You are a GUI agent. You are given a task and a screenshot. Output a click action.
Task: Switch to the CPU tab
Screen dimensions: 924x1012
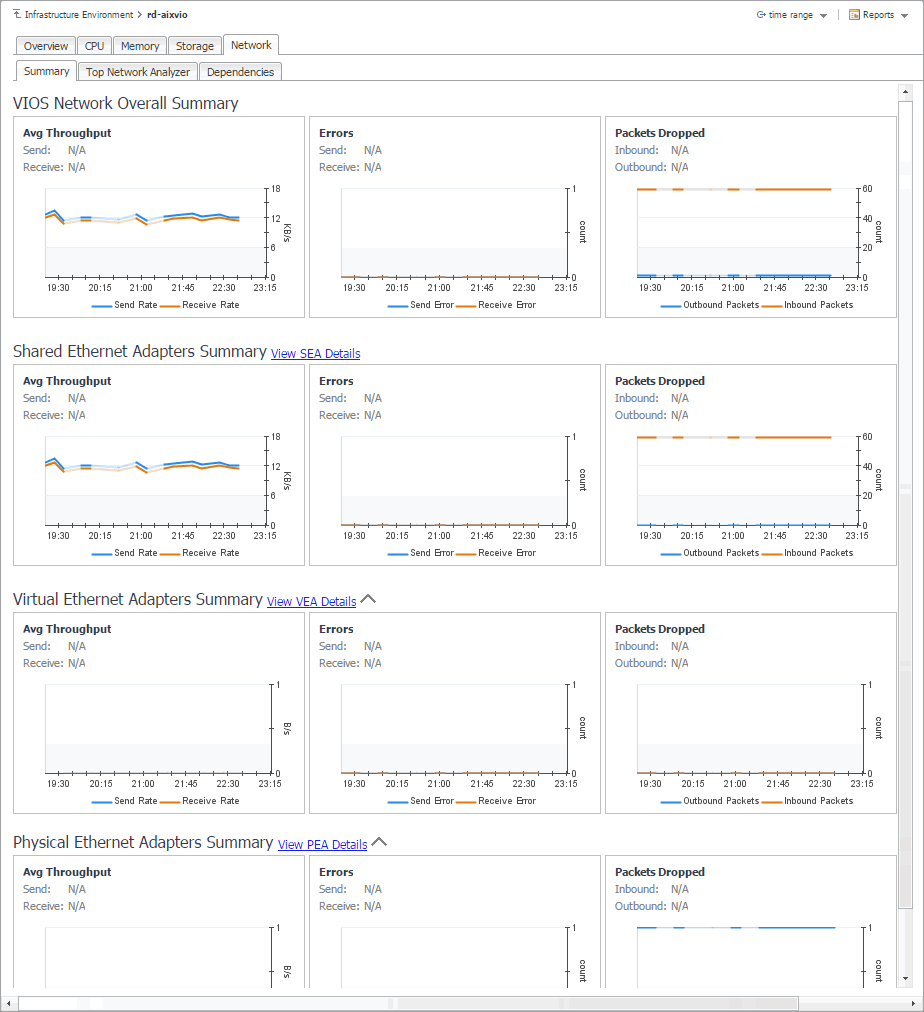[94, 46]
